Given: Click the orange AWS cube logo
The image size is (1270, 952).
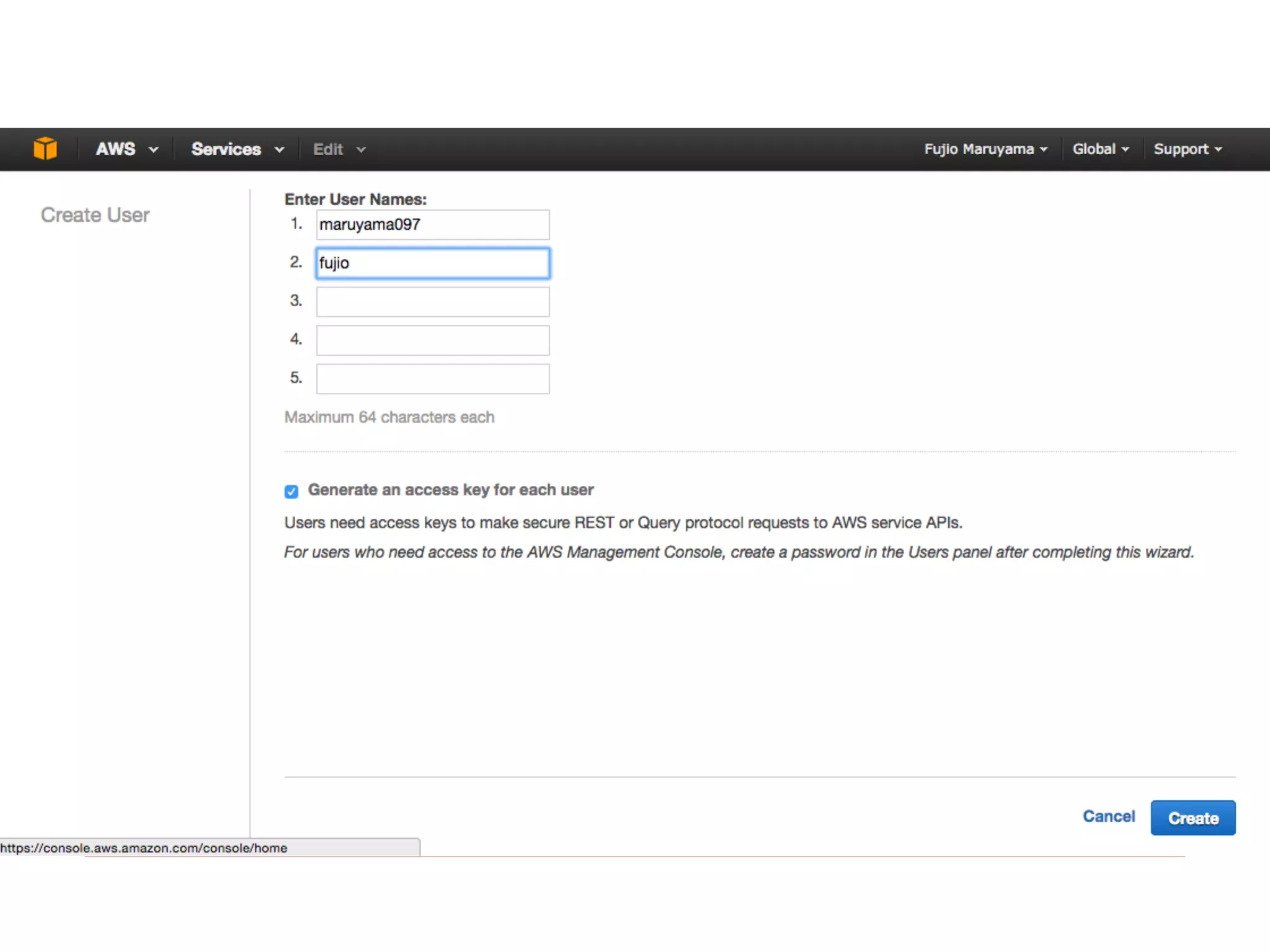Looking at the screenshot, I should [x=45, y=149].
